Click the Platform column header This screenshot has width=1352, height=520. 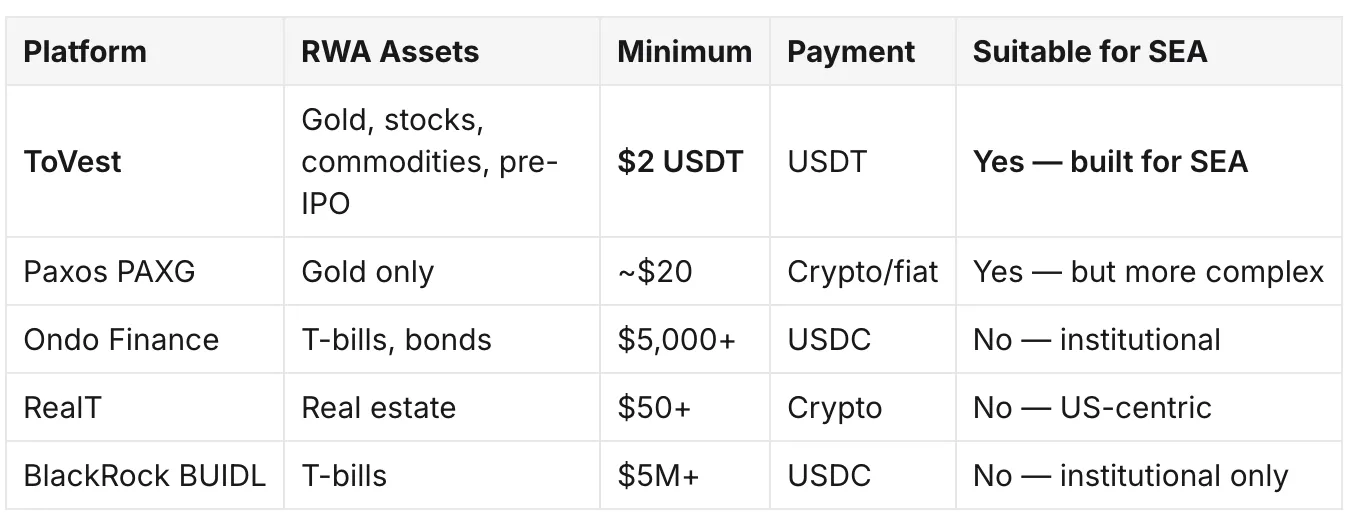click(x=85, y=51)
